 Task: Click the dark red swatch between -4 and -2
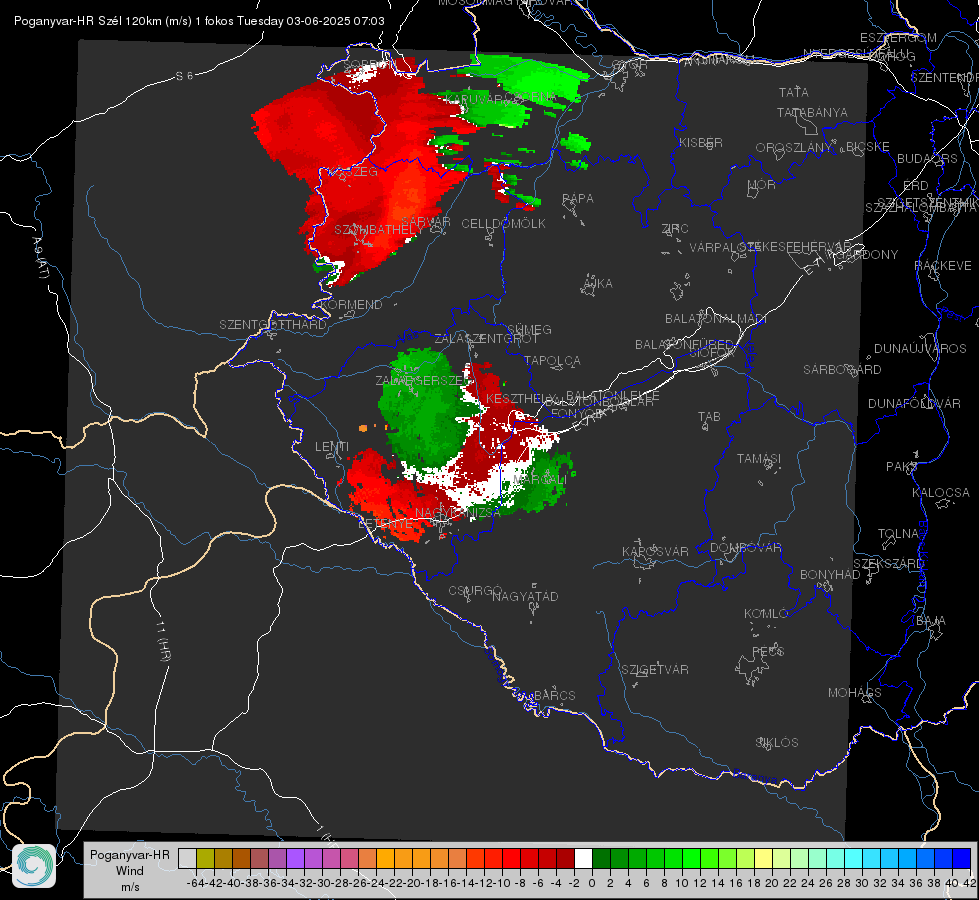coord(566,859)
